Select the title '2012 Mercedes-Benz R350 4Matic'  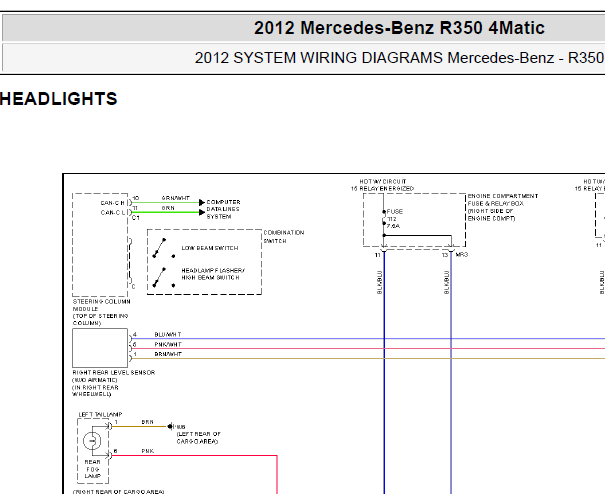coord(399,28)
